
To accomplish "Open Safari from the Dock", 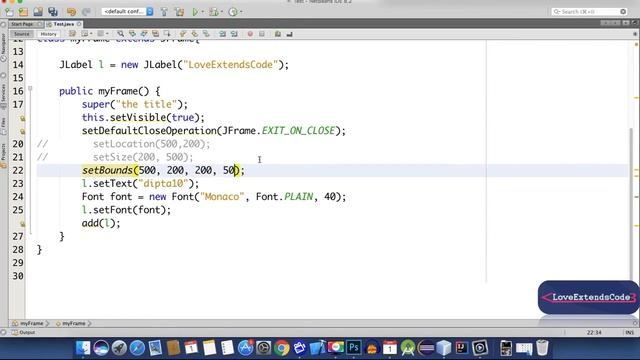I will (137, 348).
